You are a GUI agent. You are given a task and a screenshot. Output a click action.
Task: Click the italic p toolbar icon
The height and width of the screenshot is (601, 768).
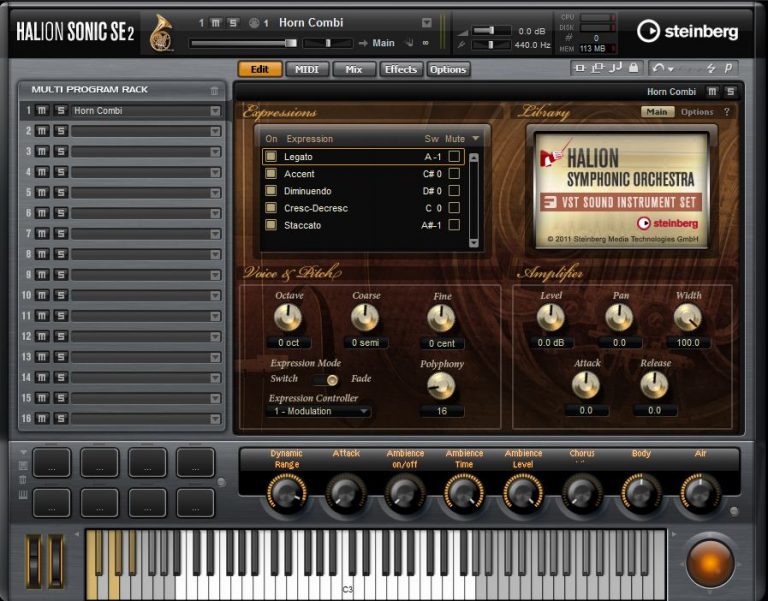click(x=728, y=68)
